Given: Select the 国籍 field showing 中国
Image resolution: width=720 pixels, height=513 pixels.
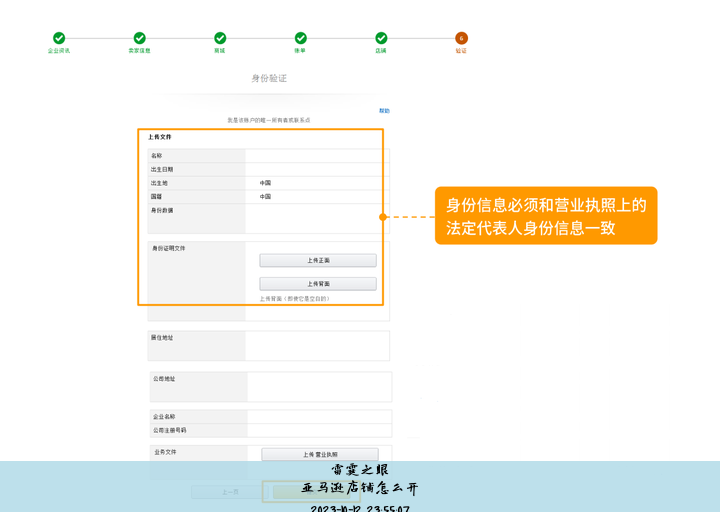Looking at the screenshot, I should [x=315, y=197].
